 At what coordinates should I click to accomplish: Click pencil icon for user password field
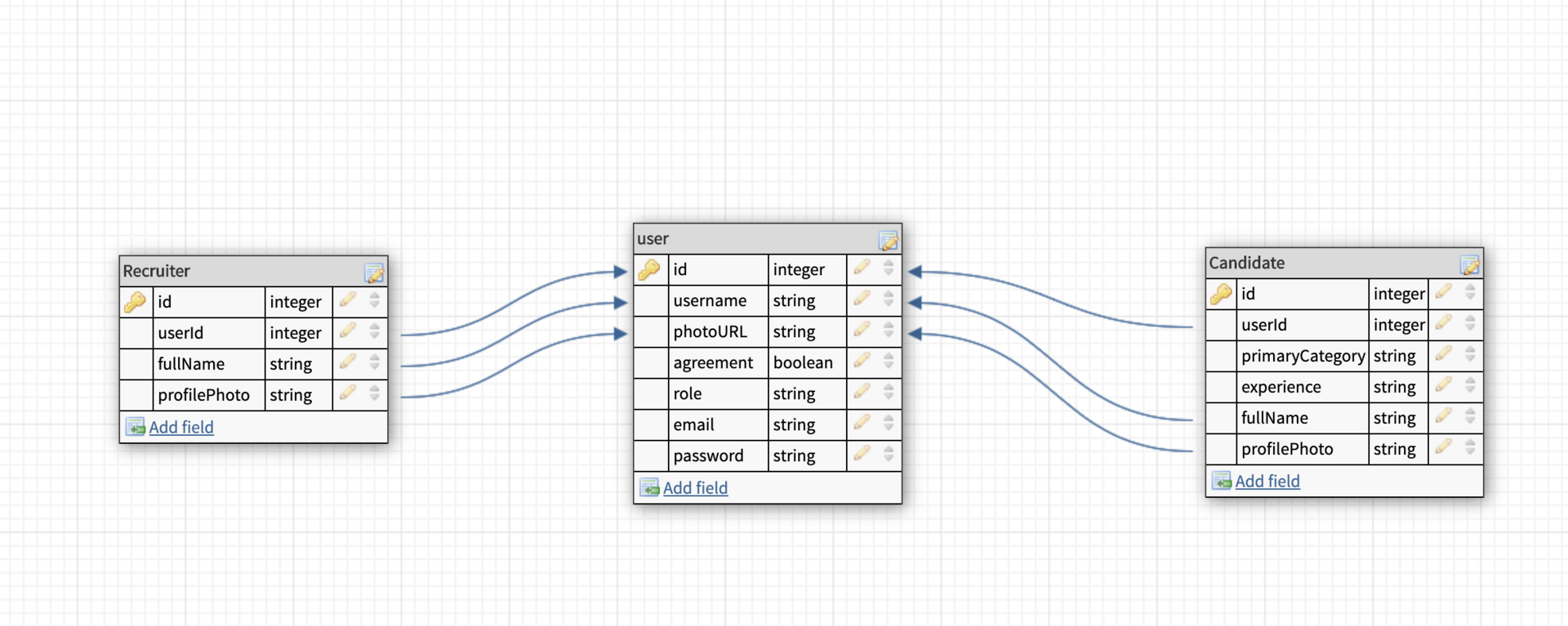pyautogui.click(x=862, y=454)
